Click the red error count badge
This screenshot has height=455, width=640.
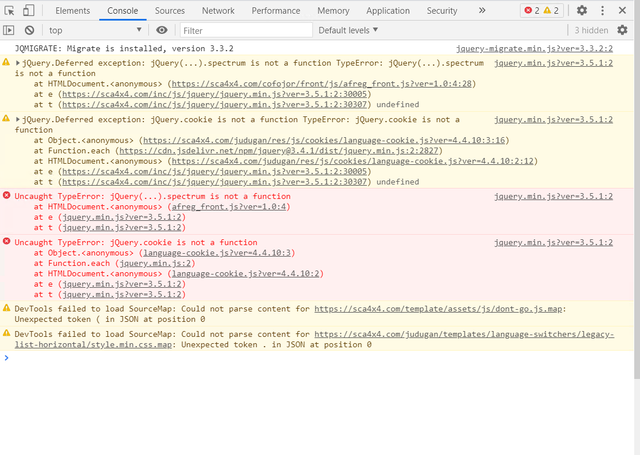(x=532, y=11)
